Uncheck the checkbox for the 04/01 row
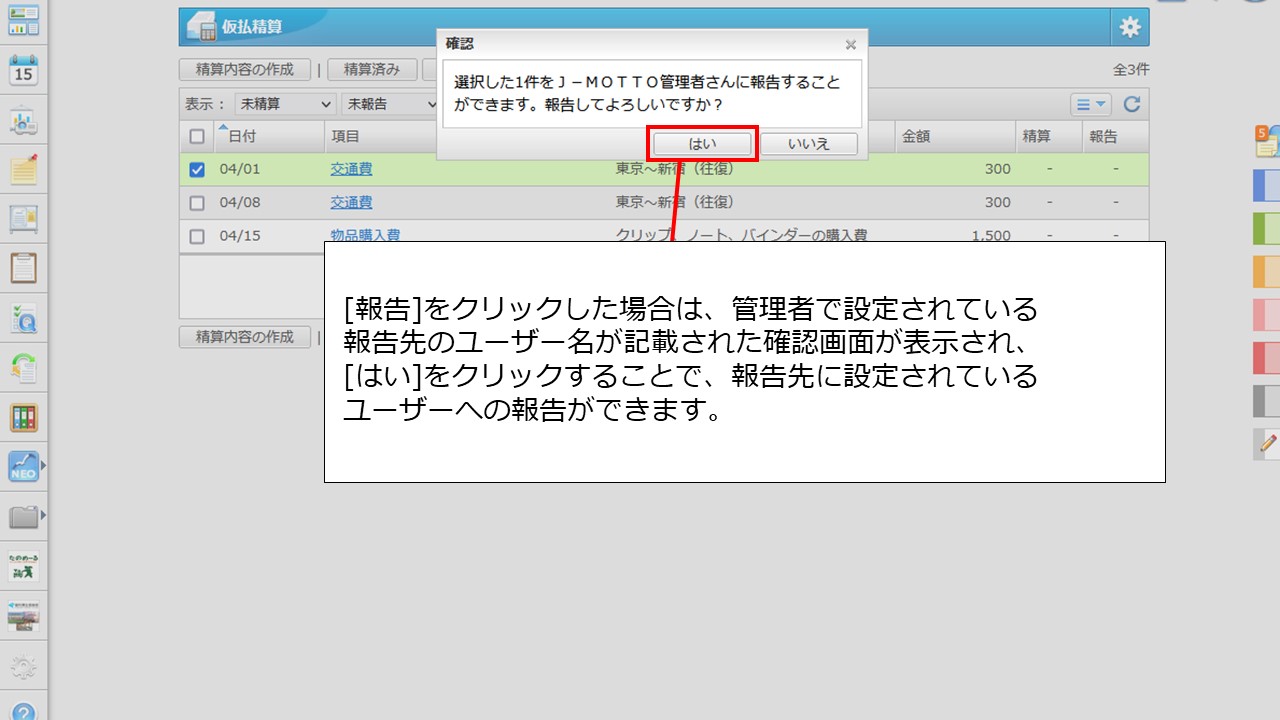 (197, 170)
